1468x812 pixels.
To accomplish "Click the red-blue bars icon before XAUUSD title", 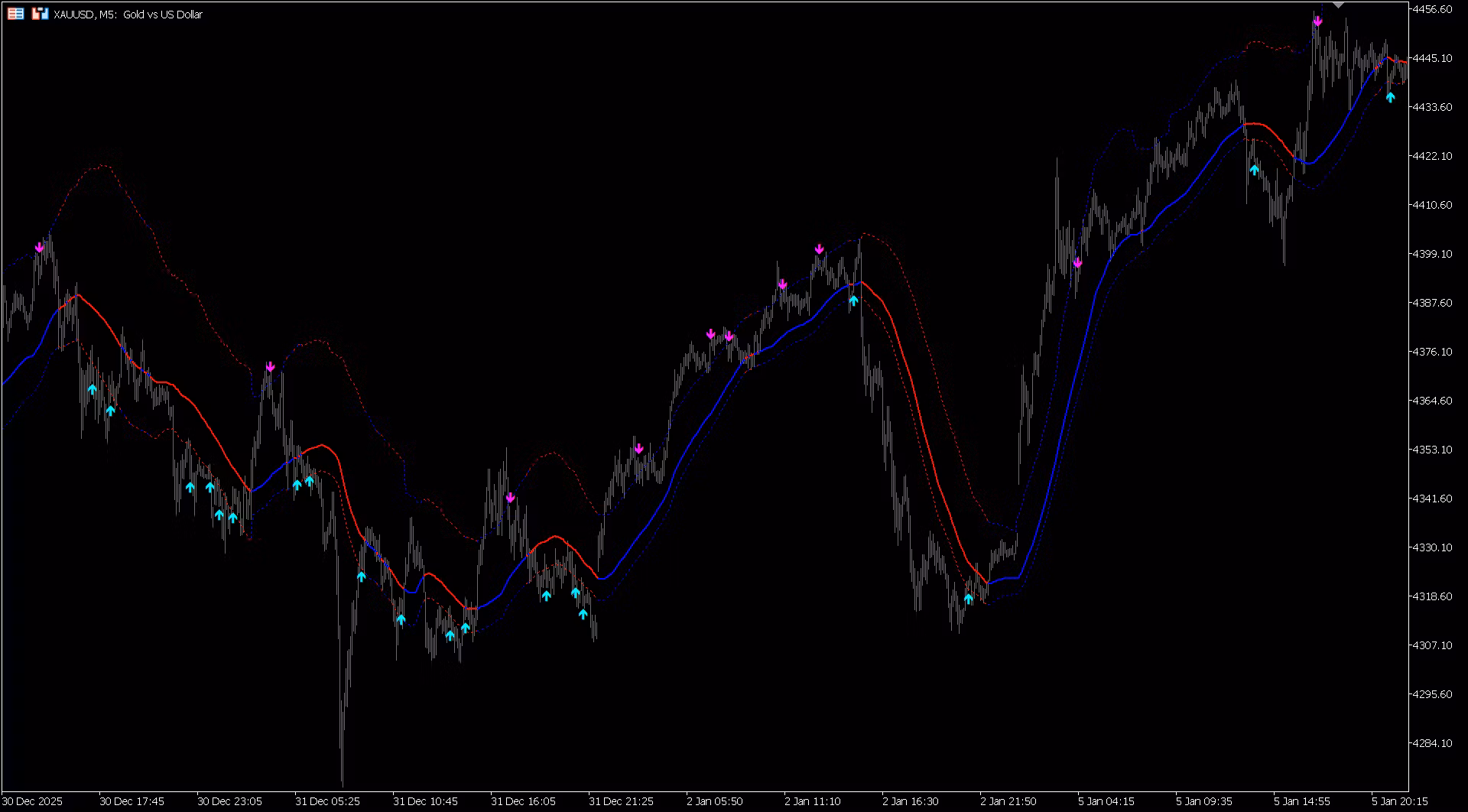I will (40, 14).
